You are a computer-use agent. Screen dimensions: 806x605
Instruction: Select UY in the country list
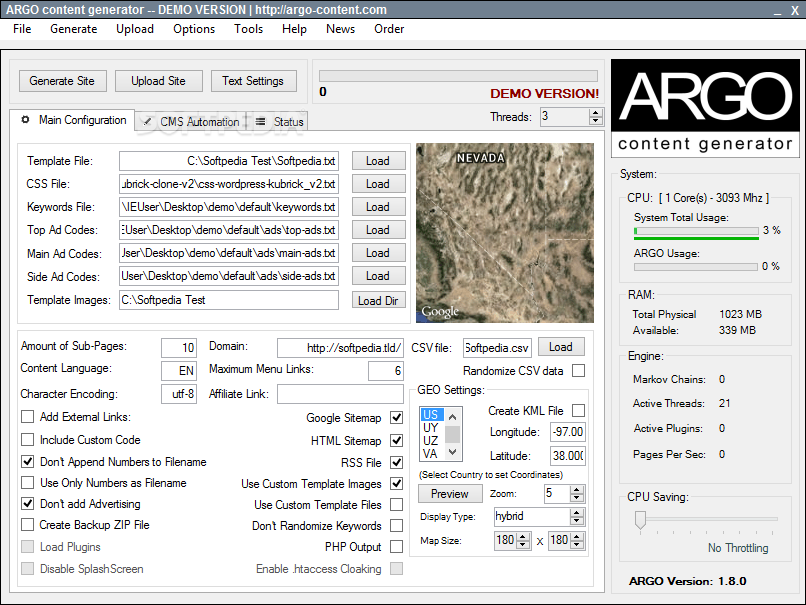coord(431,428)
